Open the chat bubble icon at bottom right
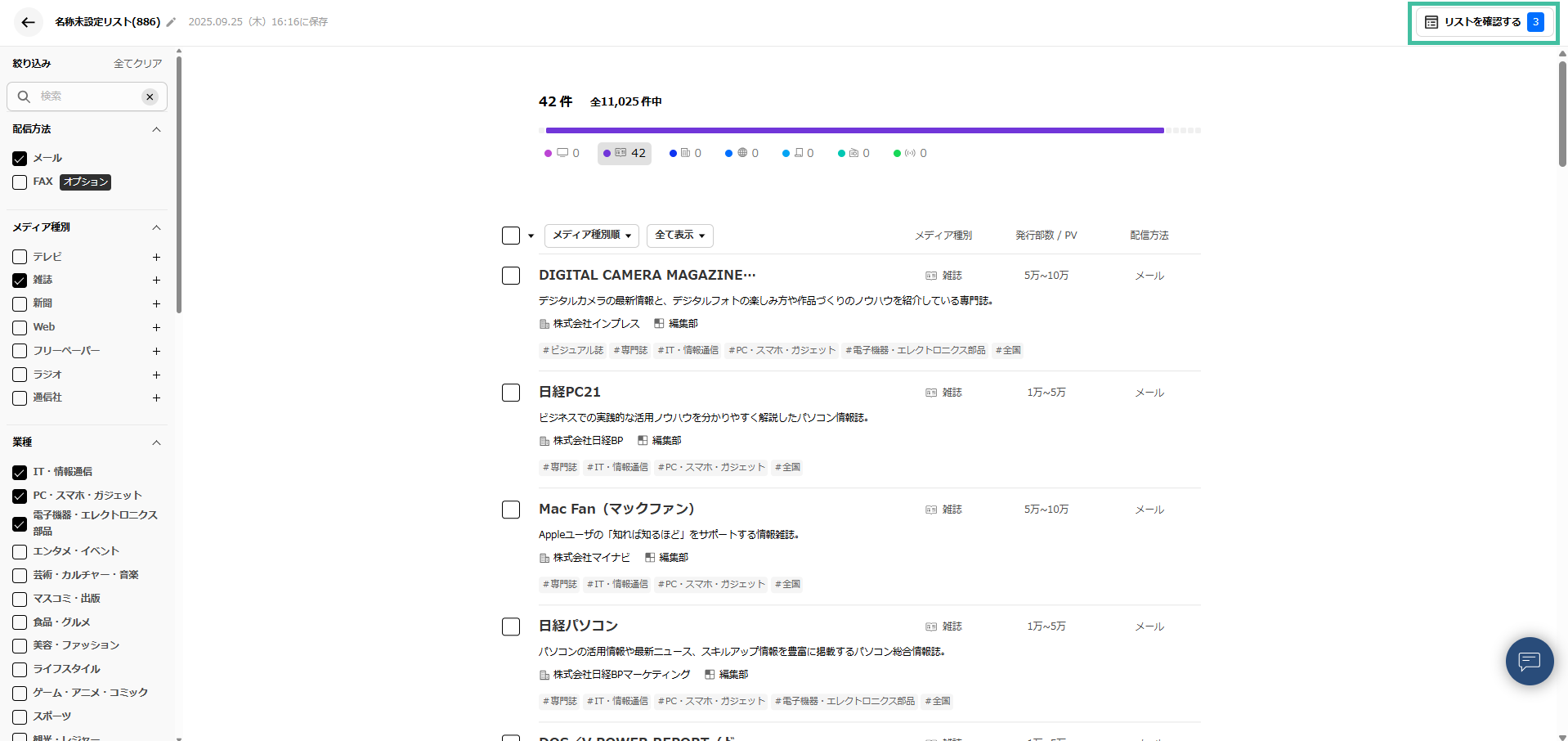The image size is (1568, 741). click(1529, 661)
